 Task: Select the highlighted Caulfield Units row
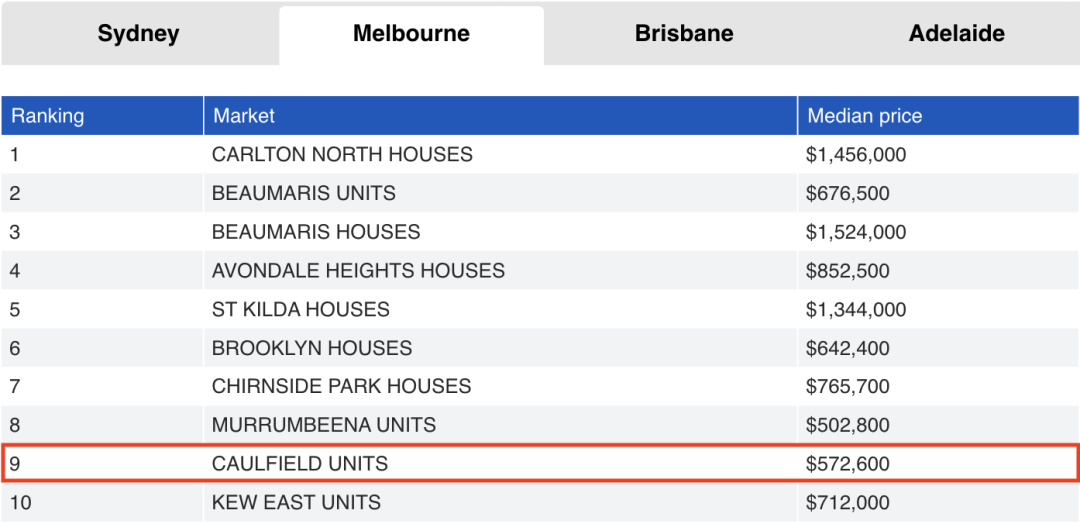click(x=300, y=464)
